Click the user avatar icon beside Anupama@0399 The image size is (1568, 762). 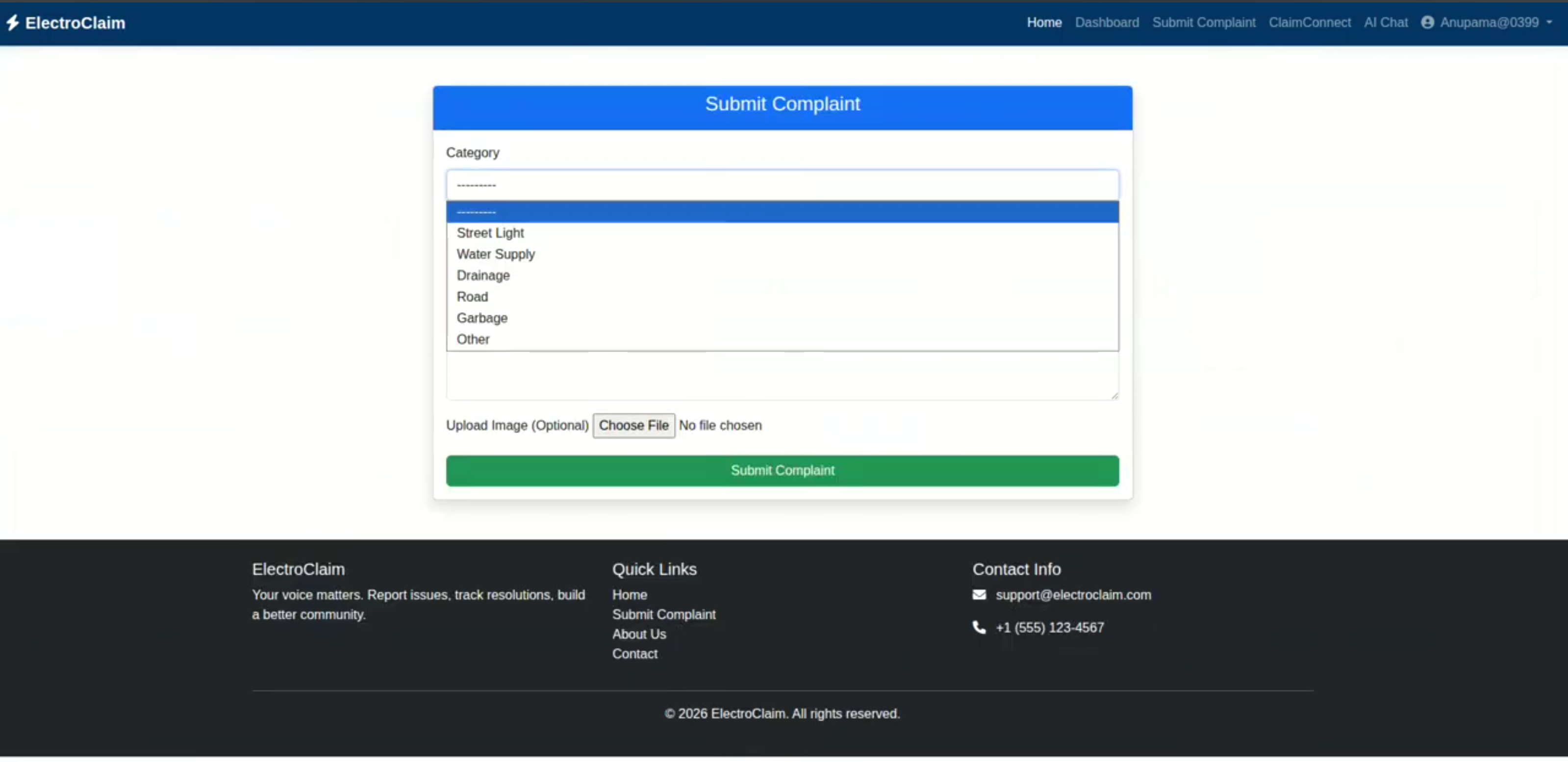1427,23
